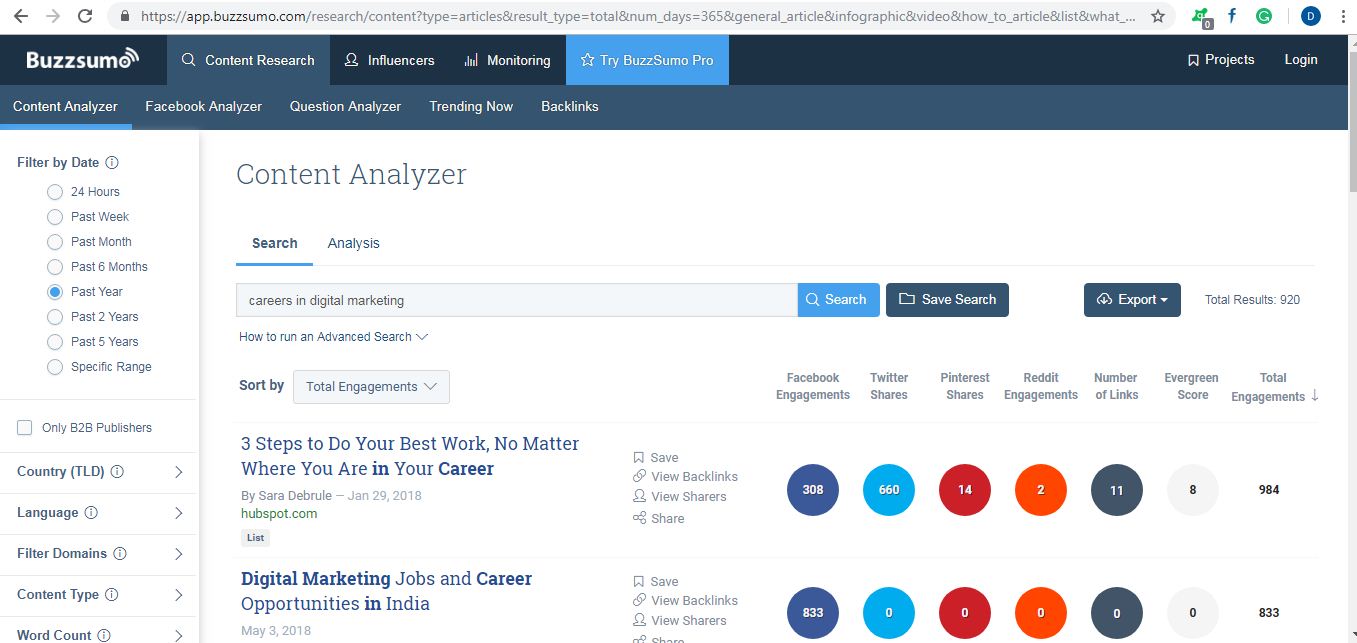Save the Digital Marketing Jobs India article
Image resolution: width=1357 pixels, height=643 pixels.
pyautogui.click(x=656, y=581)
